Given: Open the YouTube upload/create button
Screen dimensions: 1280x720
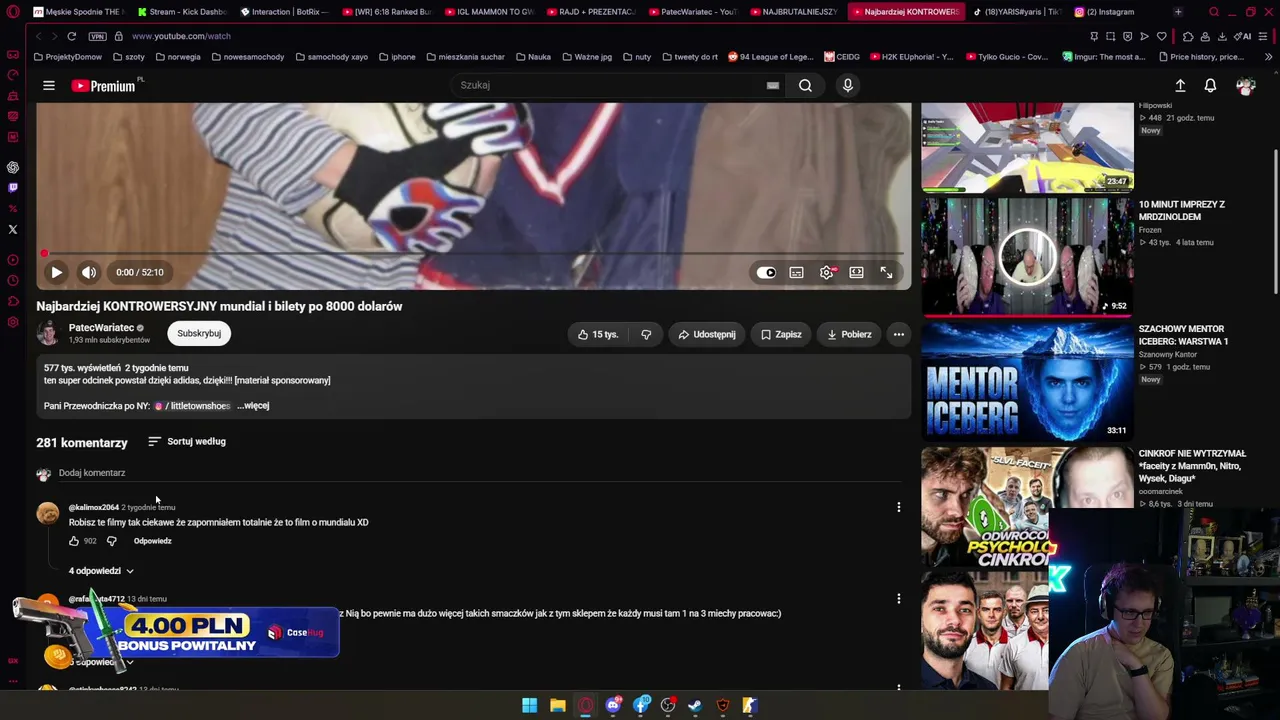Looking at the screenshot, I should tap(1180, 86).
